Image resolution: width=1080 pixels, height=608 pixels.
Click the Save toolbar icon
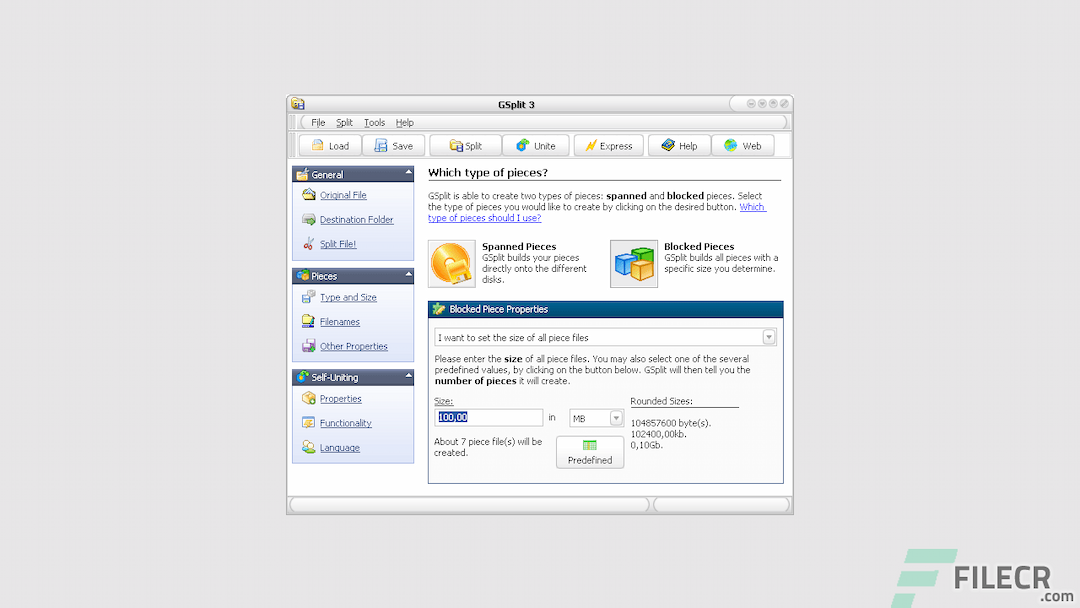tap(393, 145)
